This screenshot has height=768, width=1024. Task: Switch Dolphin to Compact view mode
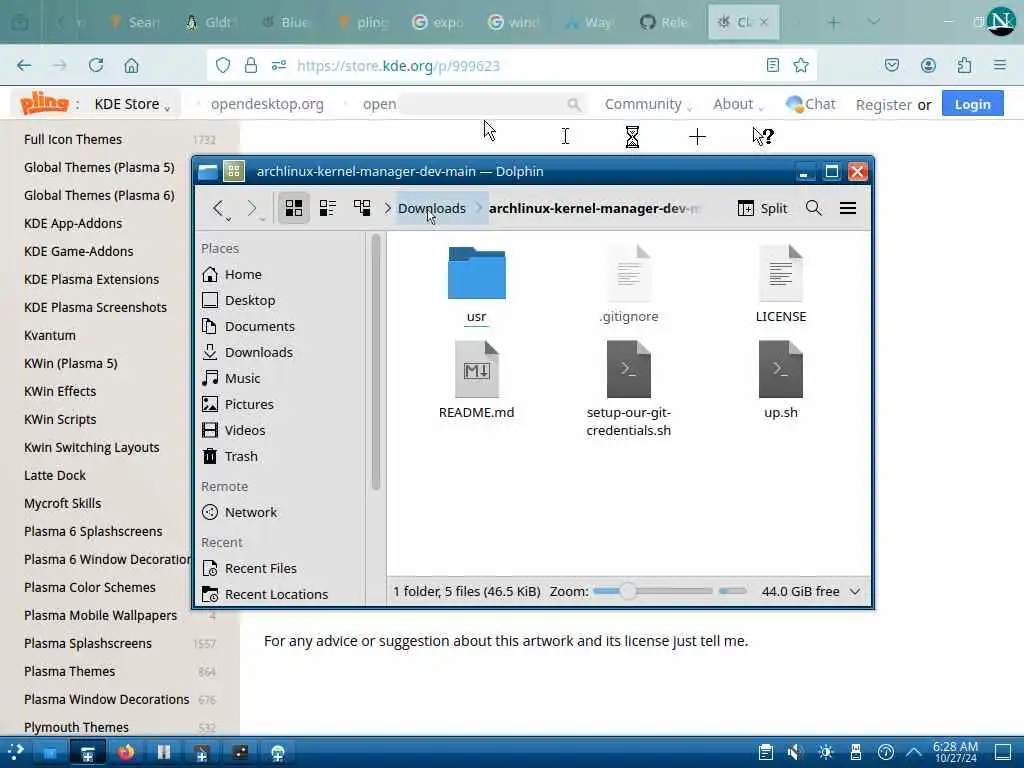[x=327, y=208]
